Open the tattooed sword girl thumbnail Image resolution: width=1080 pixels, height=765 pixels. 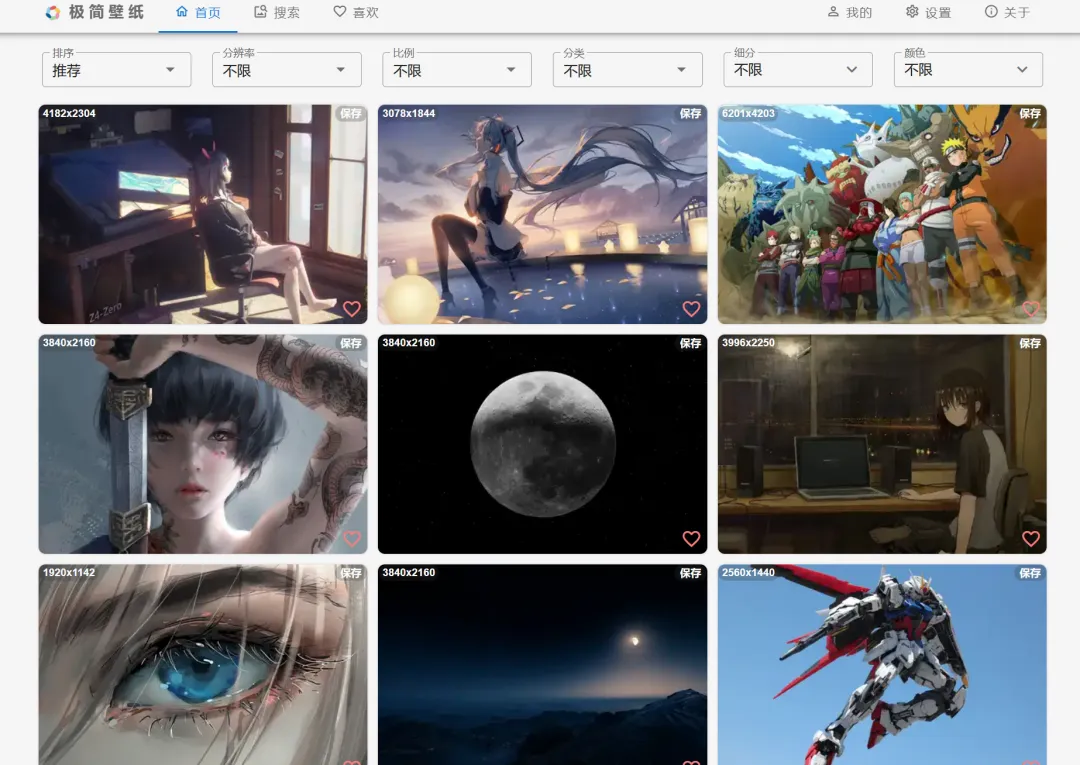pyautogui.click(x=203, y=444)
